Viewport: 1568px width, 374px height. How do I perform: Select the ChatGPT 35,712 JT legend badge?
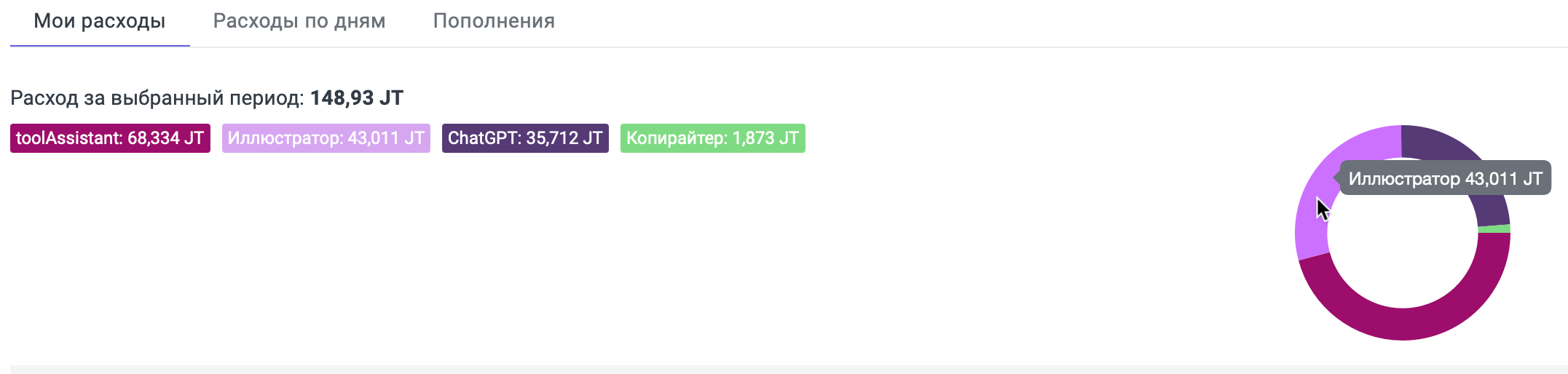tap(525, 138)
